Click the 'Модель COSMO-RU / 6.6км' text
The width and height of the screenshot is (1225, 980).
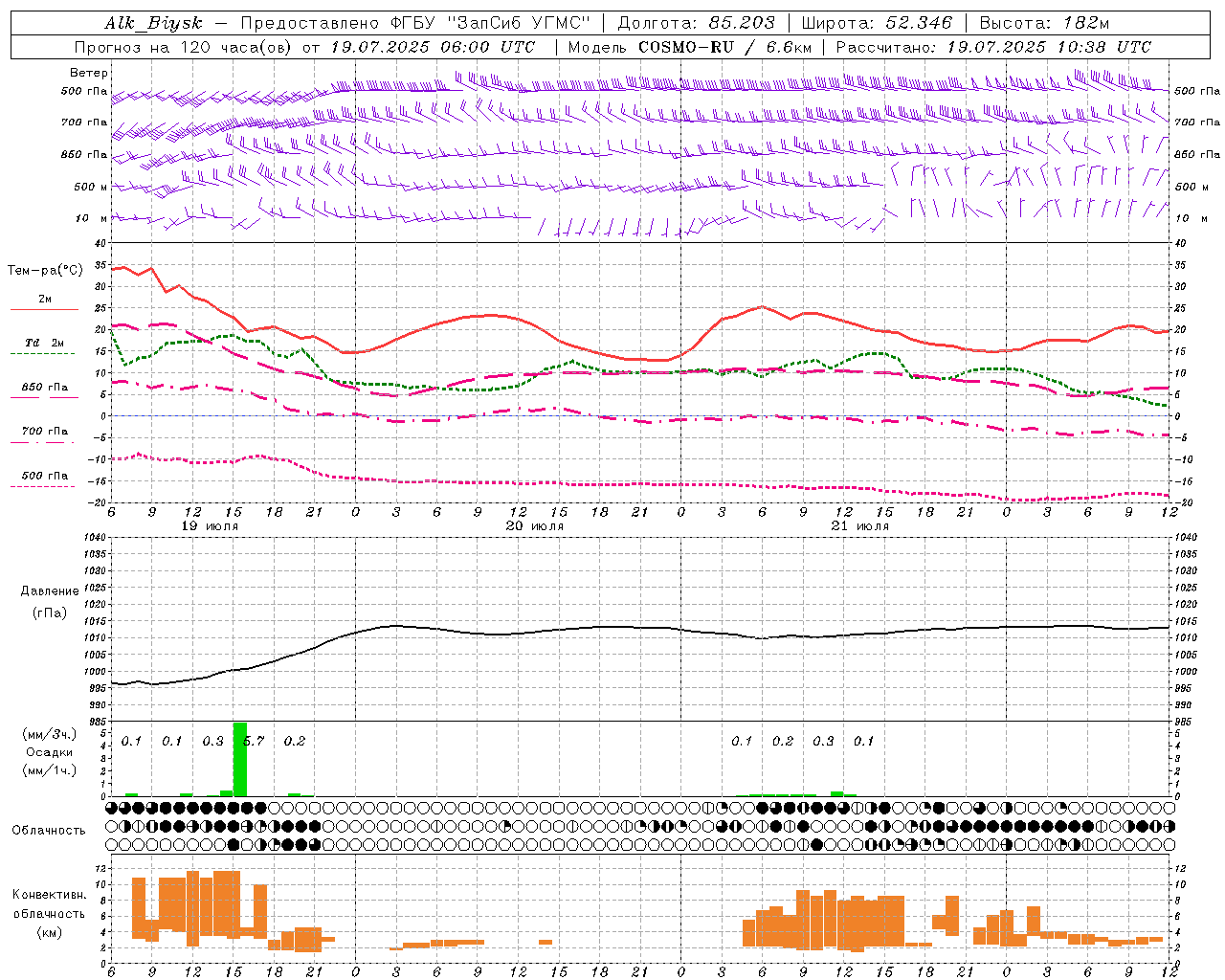pyautogui.click(x=690, y=47)
